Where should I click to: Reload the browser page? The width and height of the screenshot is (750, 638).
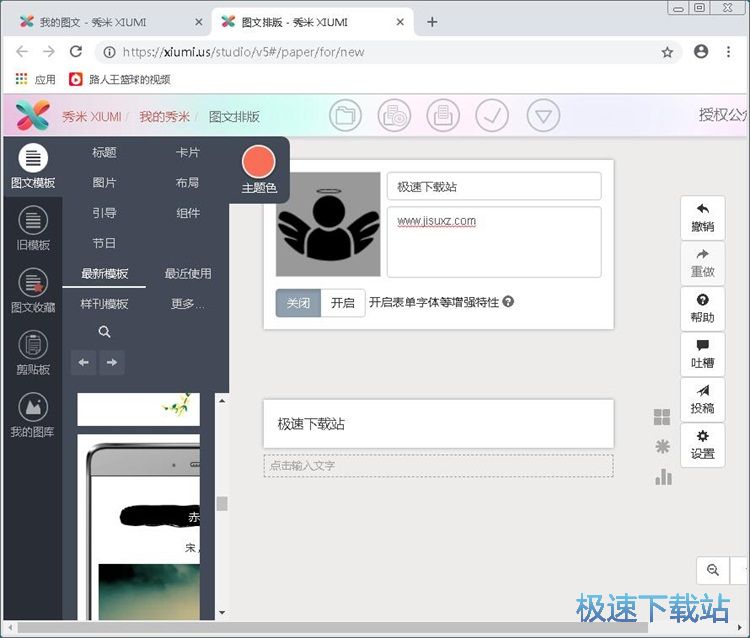(x=76, y=51)
